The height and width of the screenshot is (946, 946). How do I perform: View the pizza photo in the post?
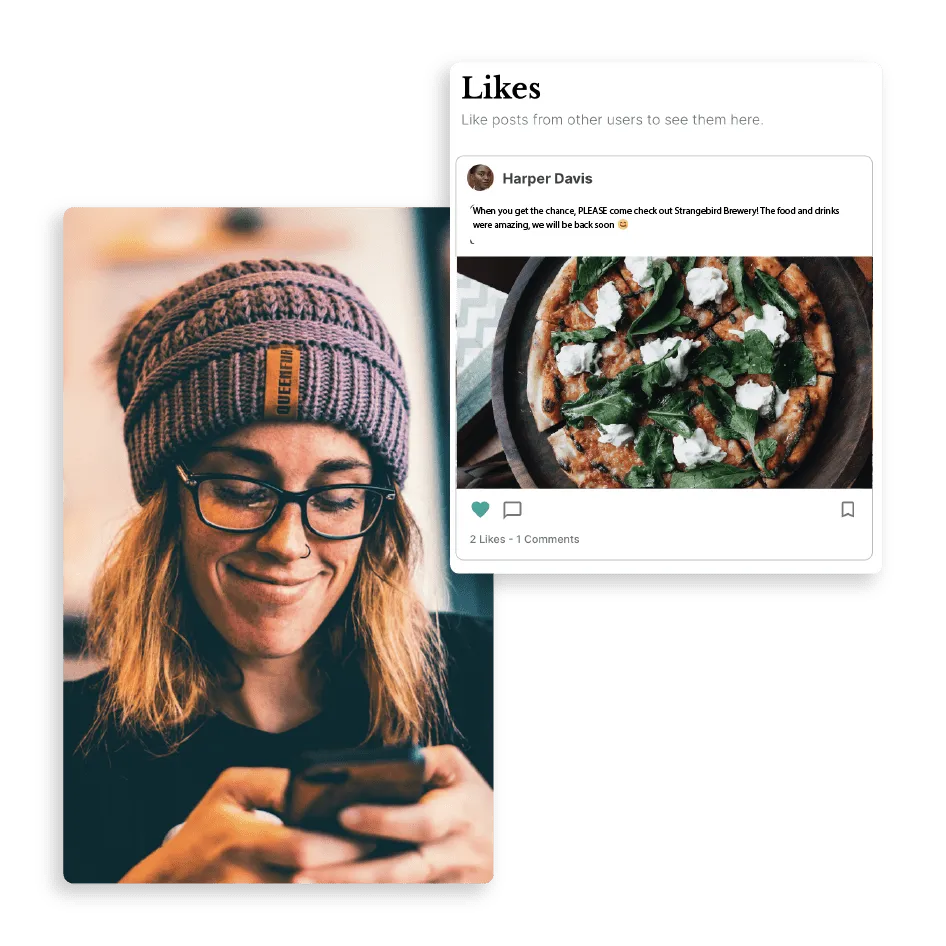click(664, 372)
